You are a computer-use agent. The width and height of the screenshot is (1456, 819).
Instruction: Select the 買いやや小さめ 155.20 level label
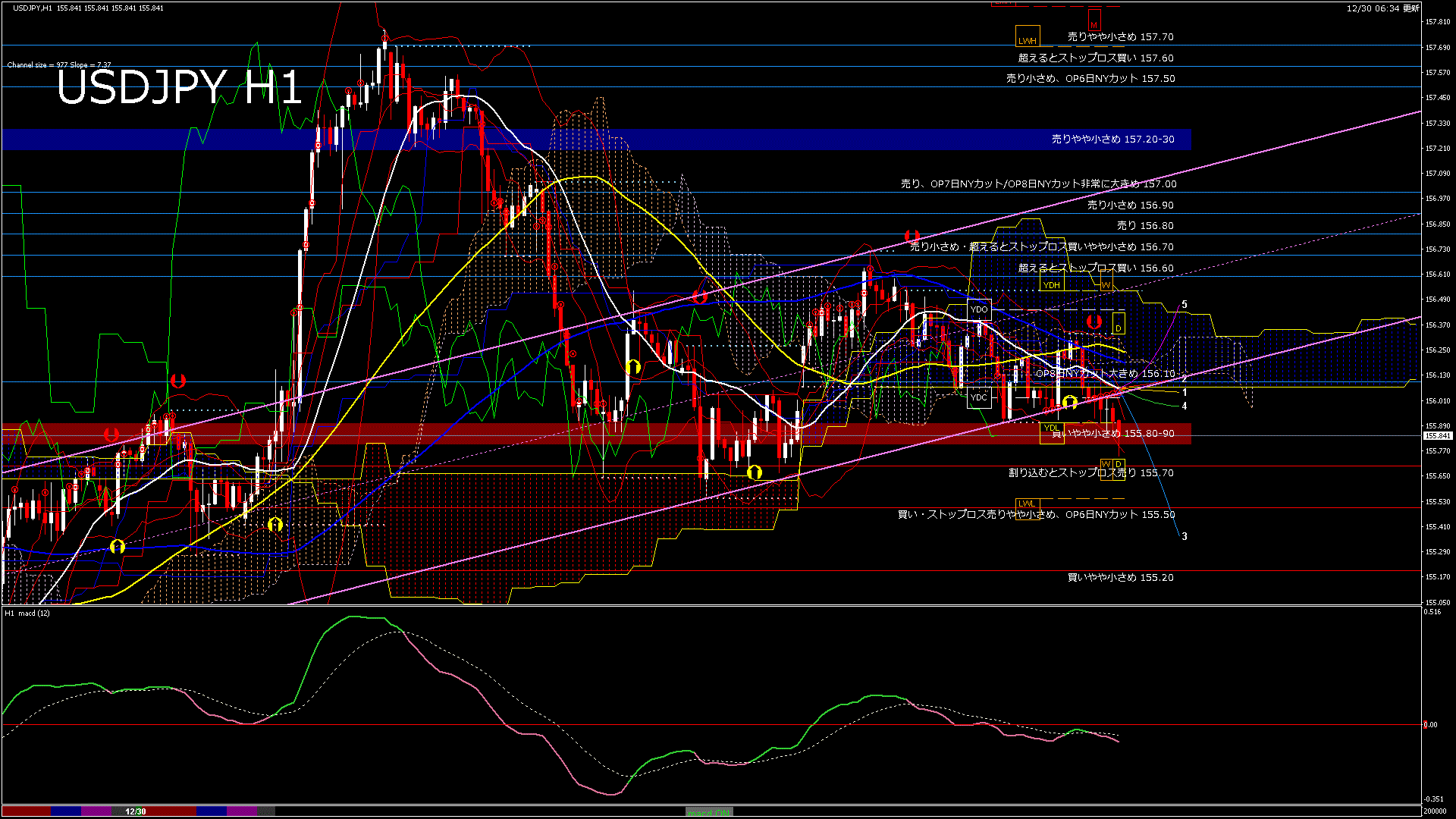[1120, 577]
